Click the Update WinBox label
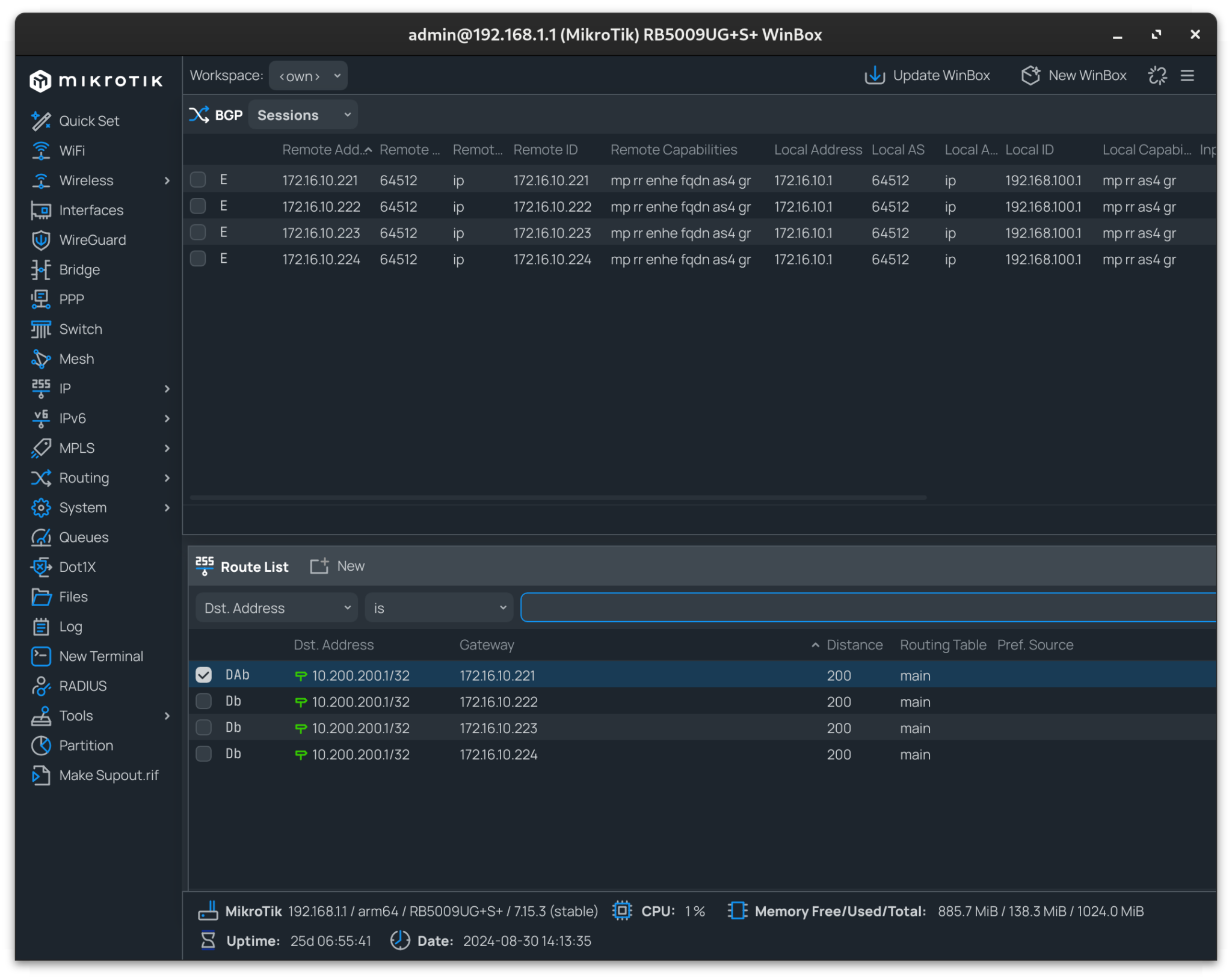The width and height of the screenshot is (1232, 979). click(941, 75)
